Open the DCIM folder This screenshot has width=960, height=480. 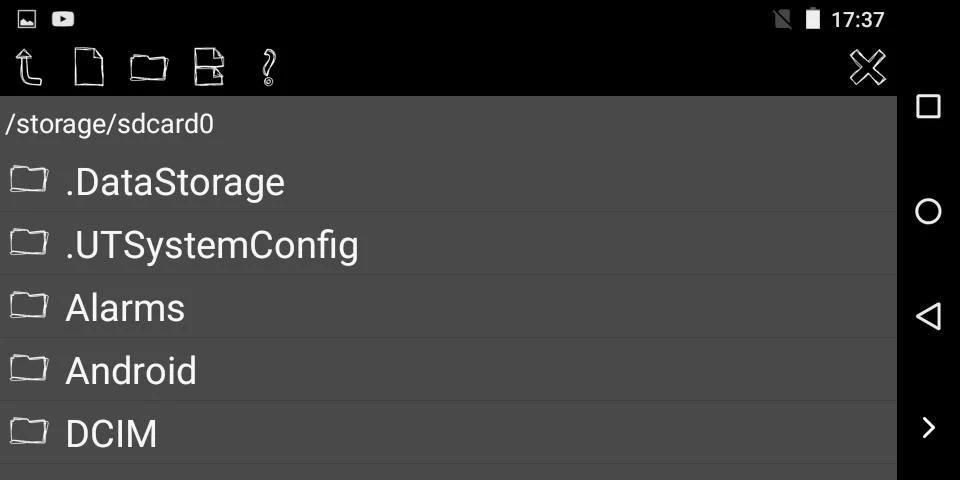(x=111, y=434)
